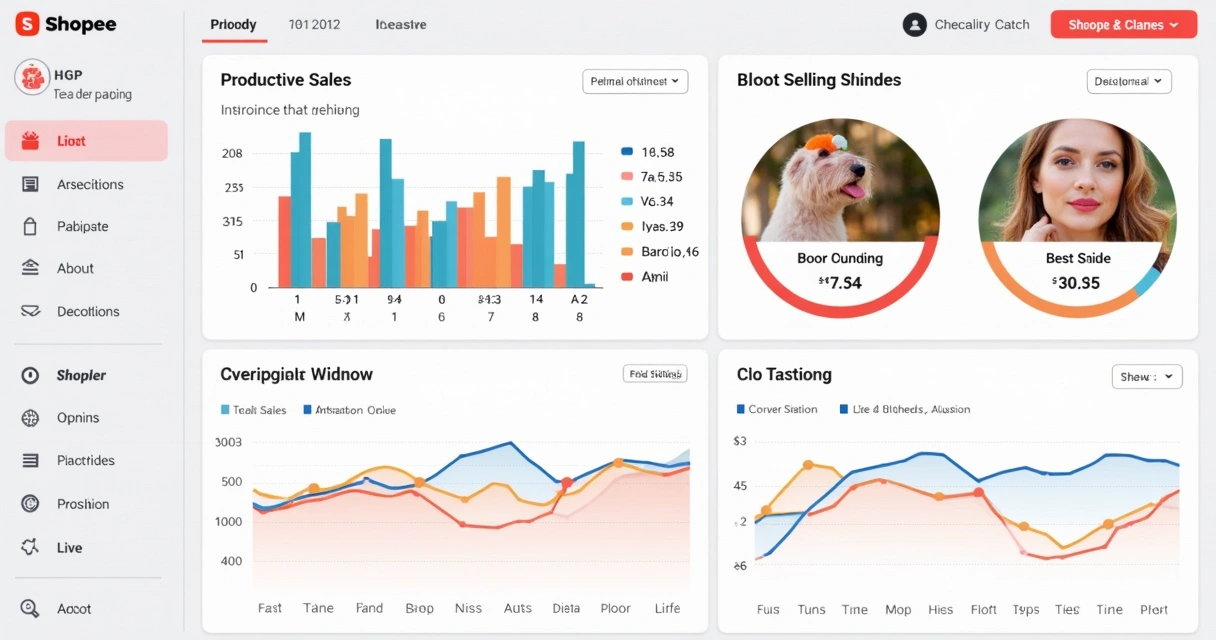
Task: Click the Decottions sidebar icon
Action: [30, 311]
